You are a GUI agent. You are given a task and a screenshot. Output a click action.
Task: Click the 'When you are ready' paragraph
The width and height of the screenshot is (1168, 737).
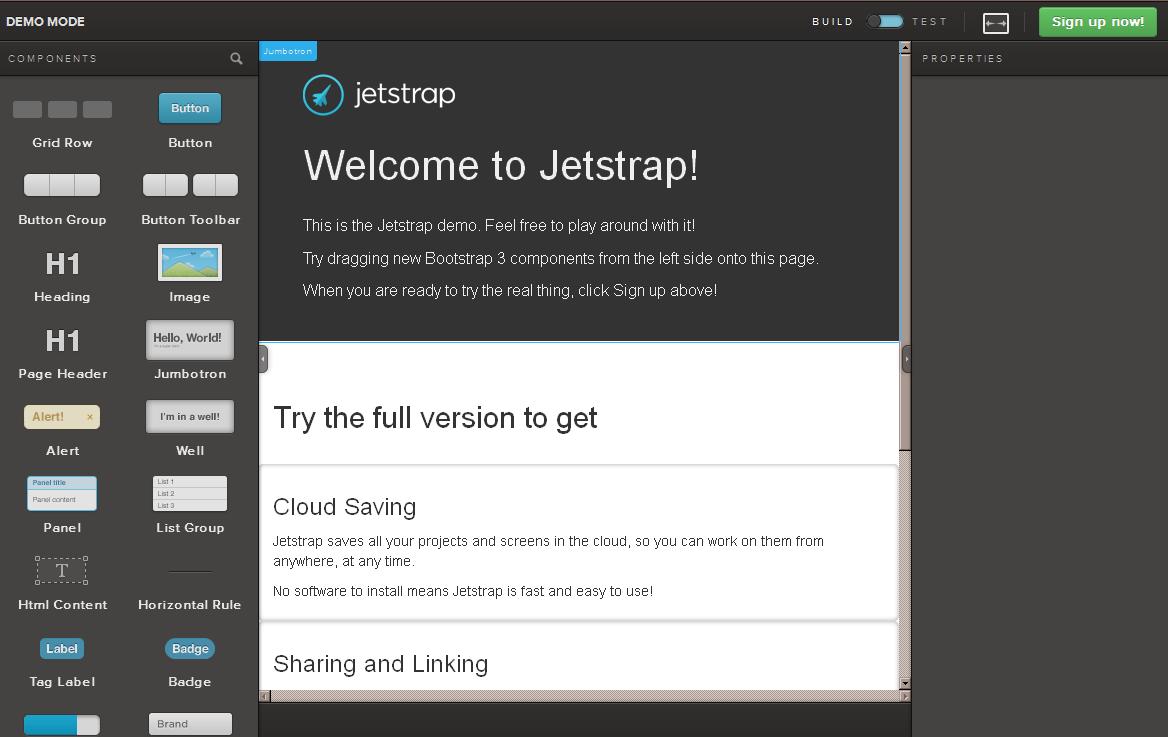pos(510,291)
